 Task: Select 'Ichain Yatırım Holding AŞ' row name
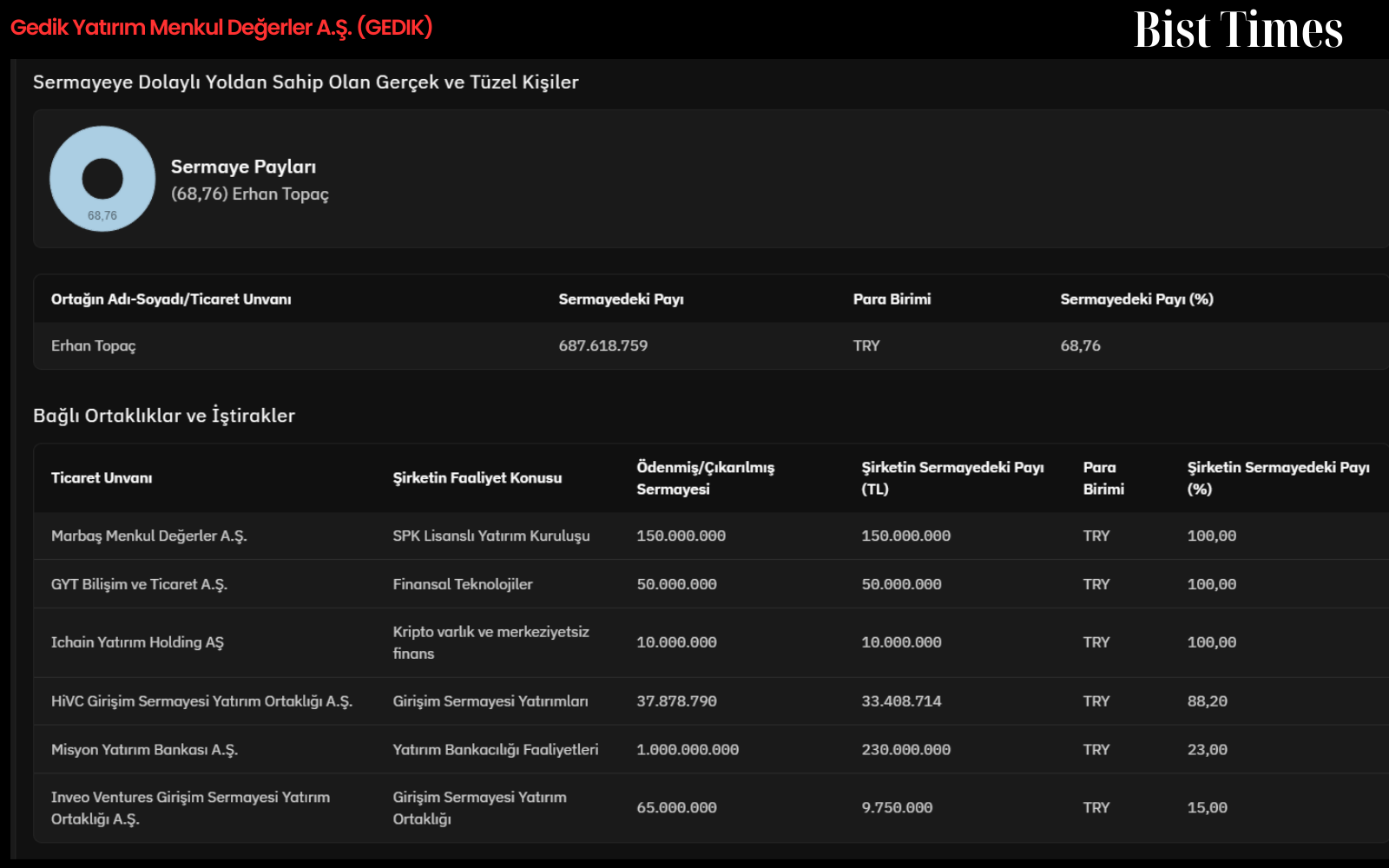tap(137, 643)
